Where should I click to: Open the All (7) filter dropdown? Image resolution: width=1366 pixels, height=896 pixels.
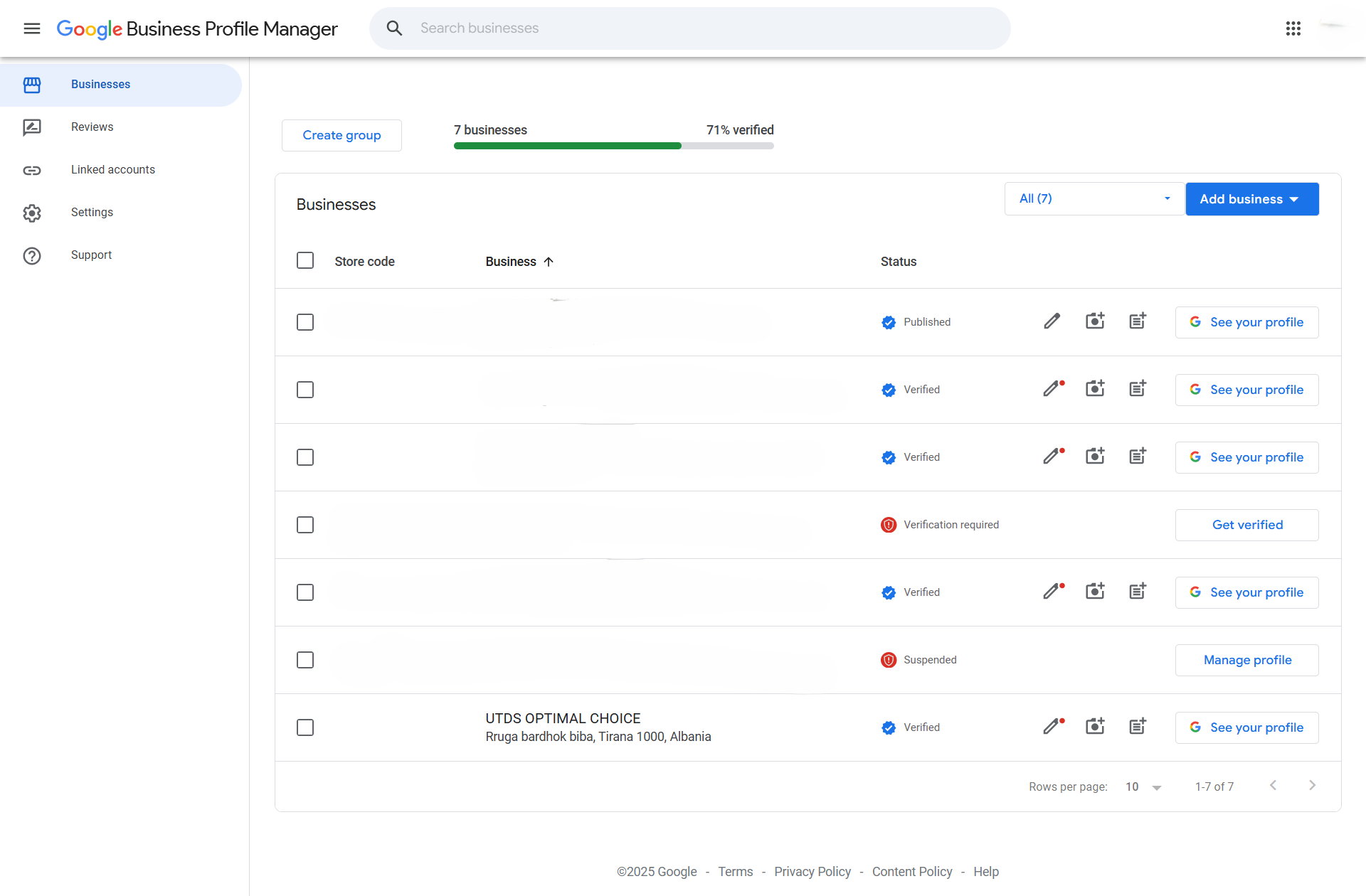click(x=1094, y=198)
